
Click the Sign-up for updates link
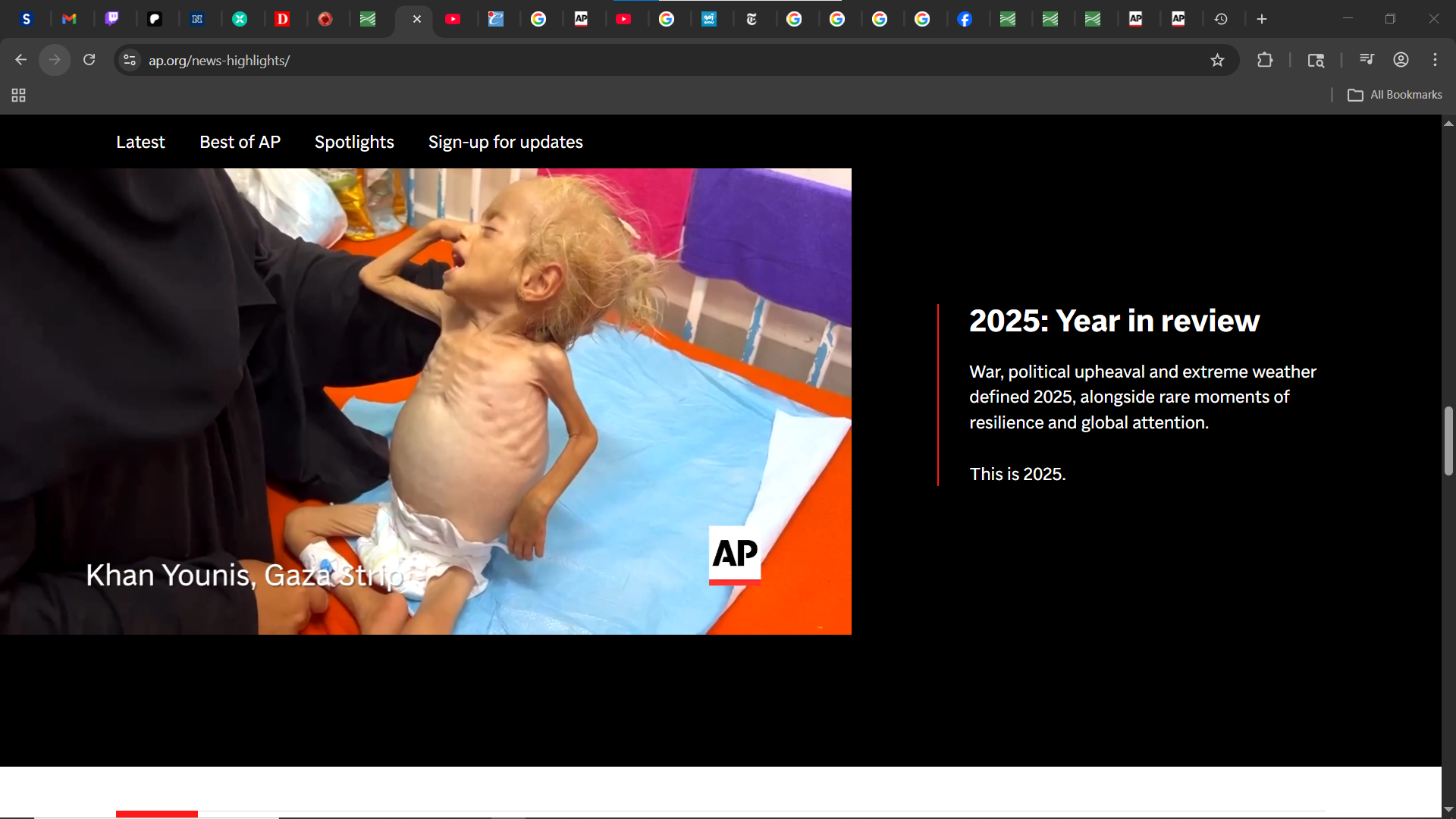(505, 142)
